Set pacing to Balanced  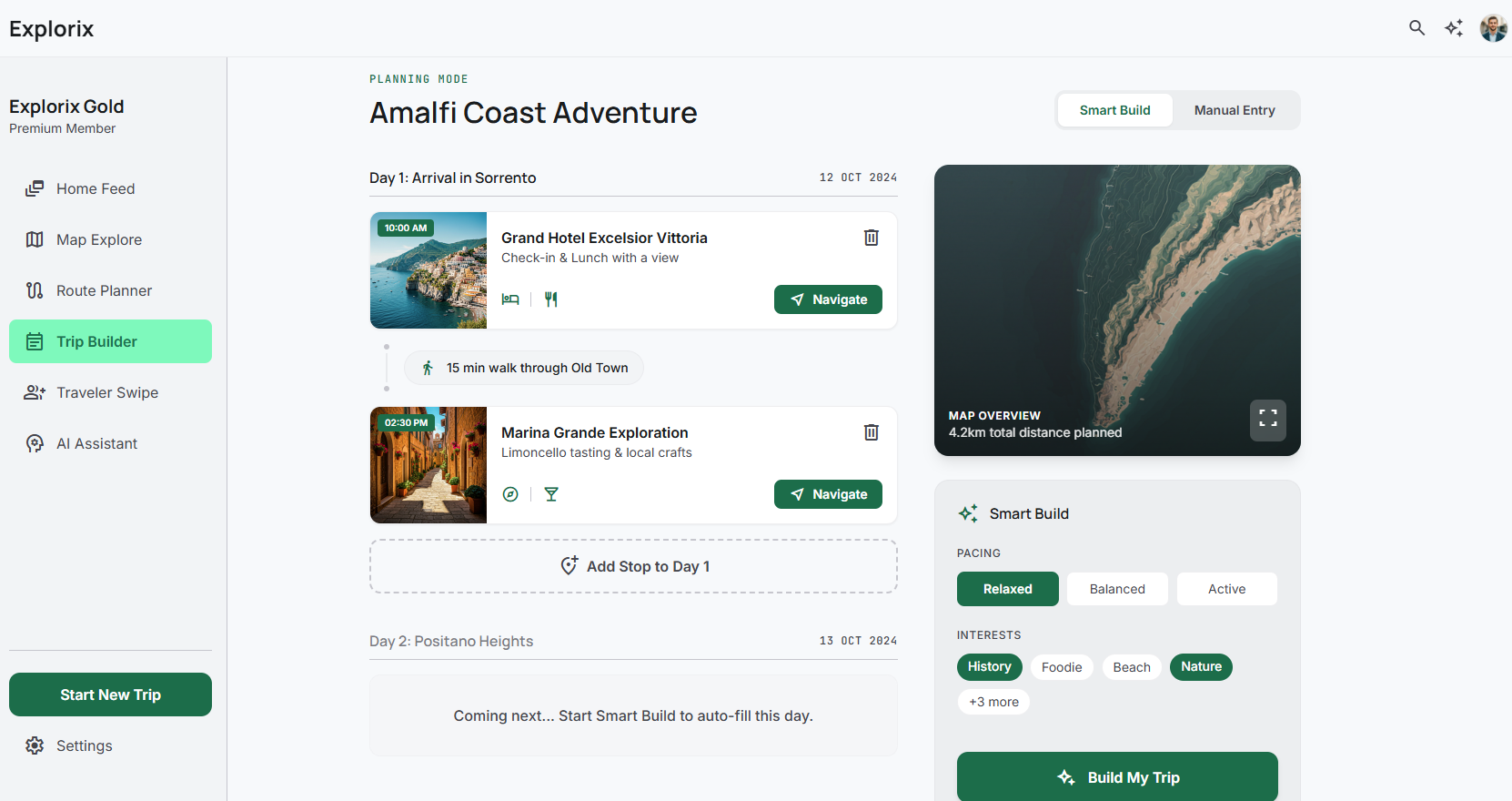point(1117,589)
